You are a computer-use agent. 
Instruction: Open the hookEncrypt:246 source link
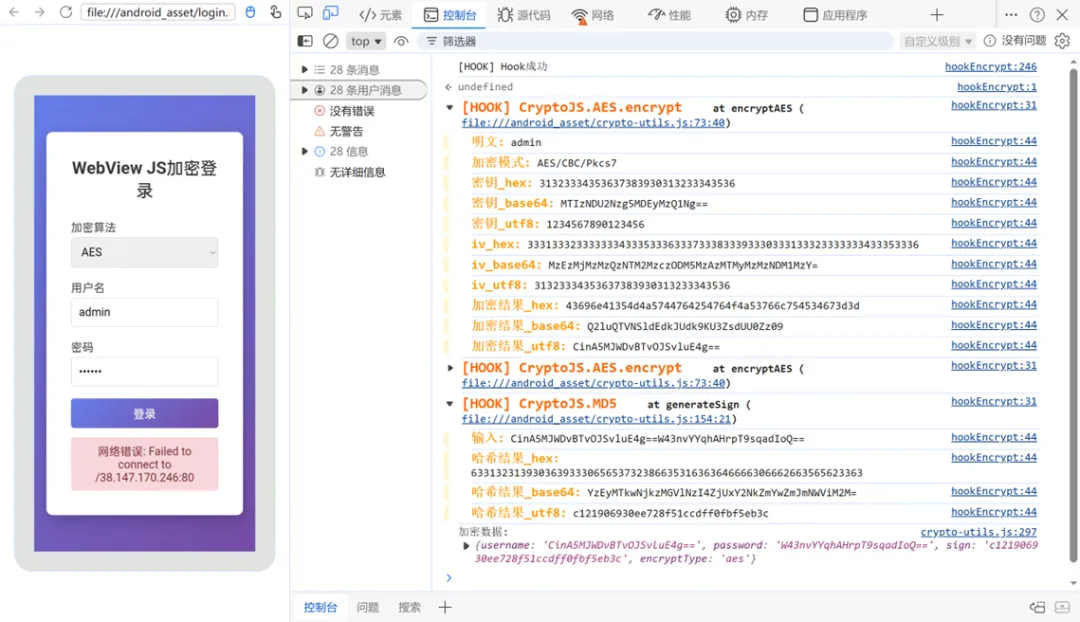[990, 66]
